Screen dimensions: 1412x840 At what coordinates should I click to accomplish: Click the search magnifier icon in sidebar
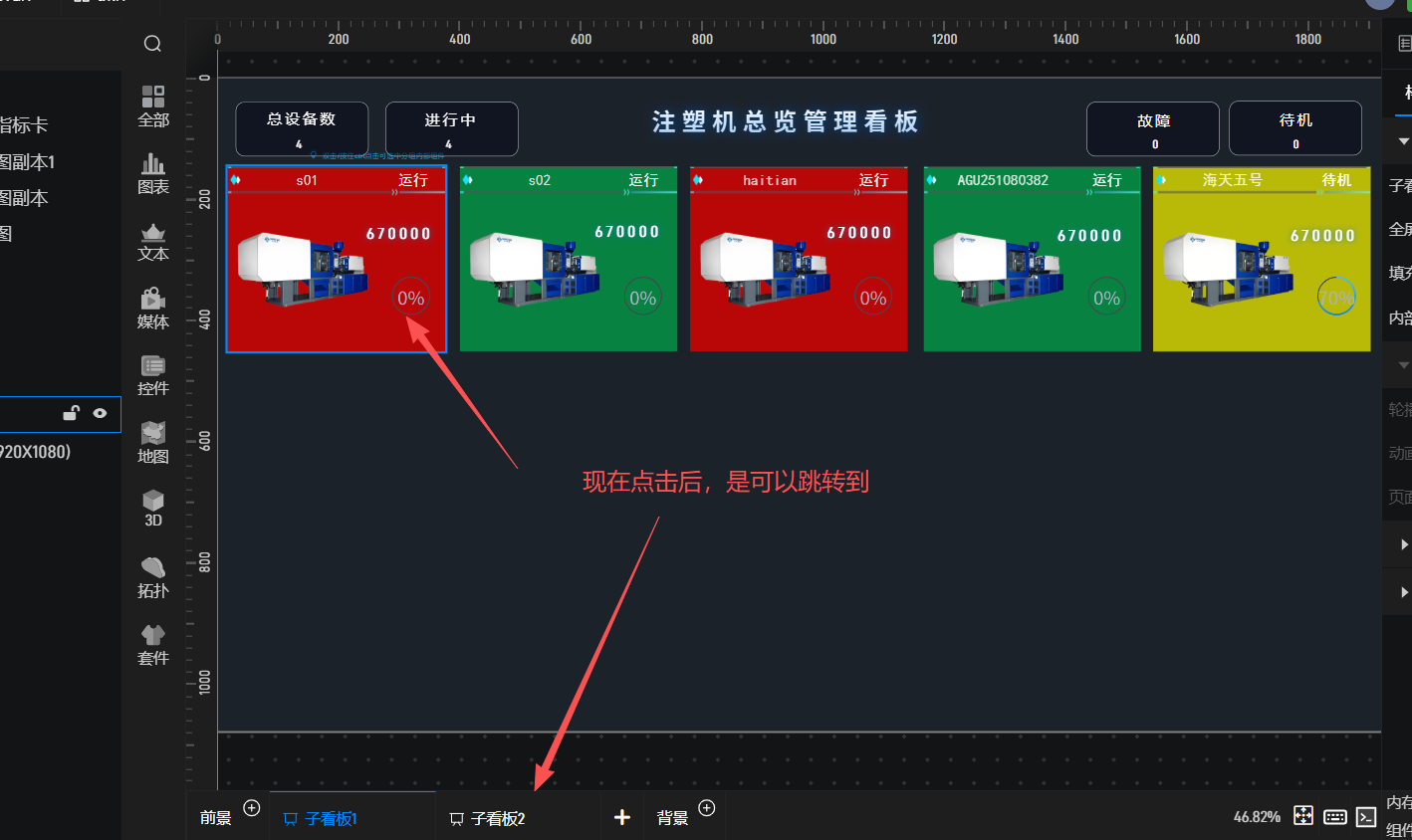tap(152, 44)
